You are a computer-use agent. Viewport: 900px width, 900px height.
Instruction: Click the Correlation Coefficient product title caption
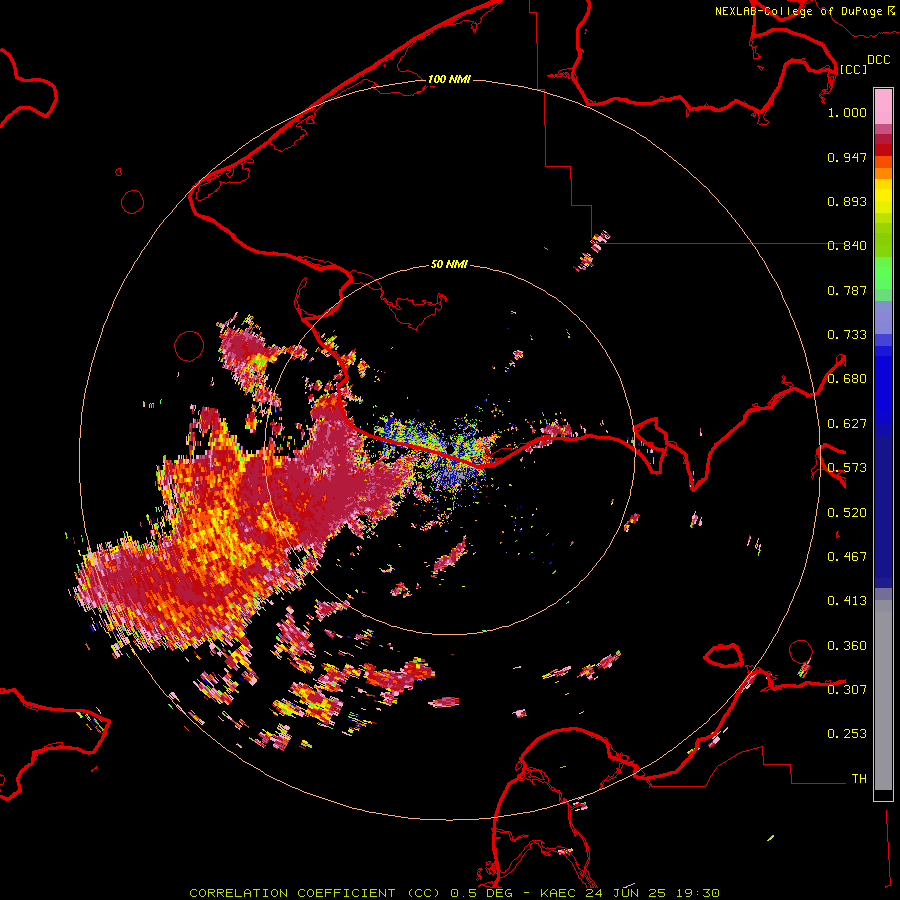[316, 893]
